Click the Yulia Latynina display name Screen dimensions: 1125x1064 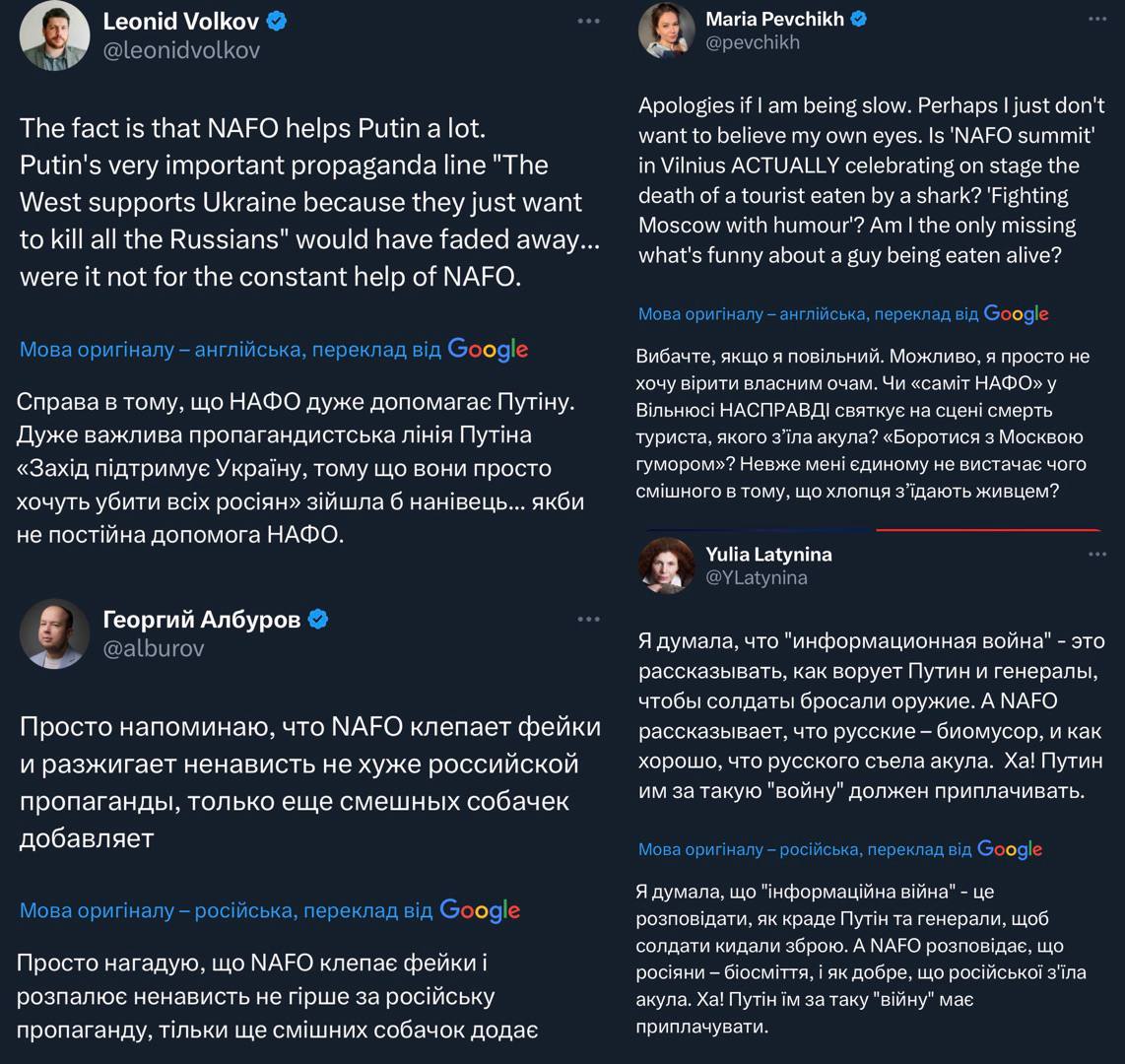[768, 555]
